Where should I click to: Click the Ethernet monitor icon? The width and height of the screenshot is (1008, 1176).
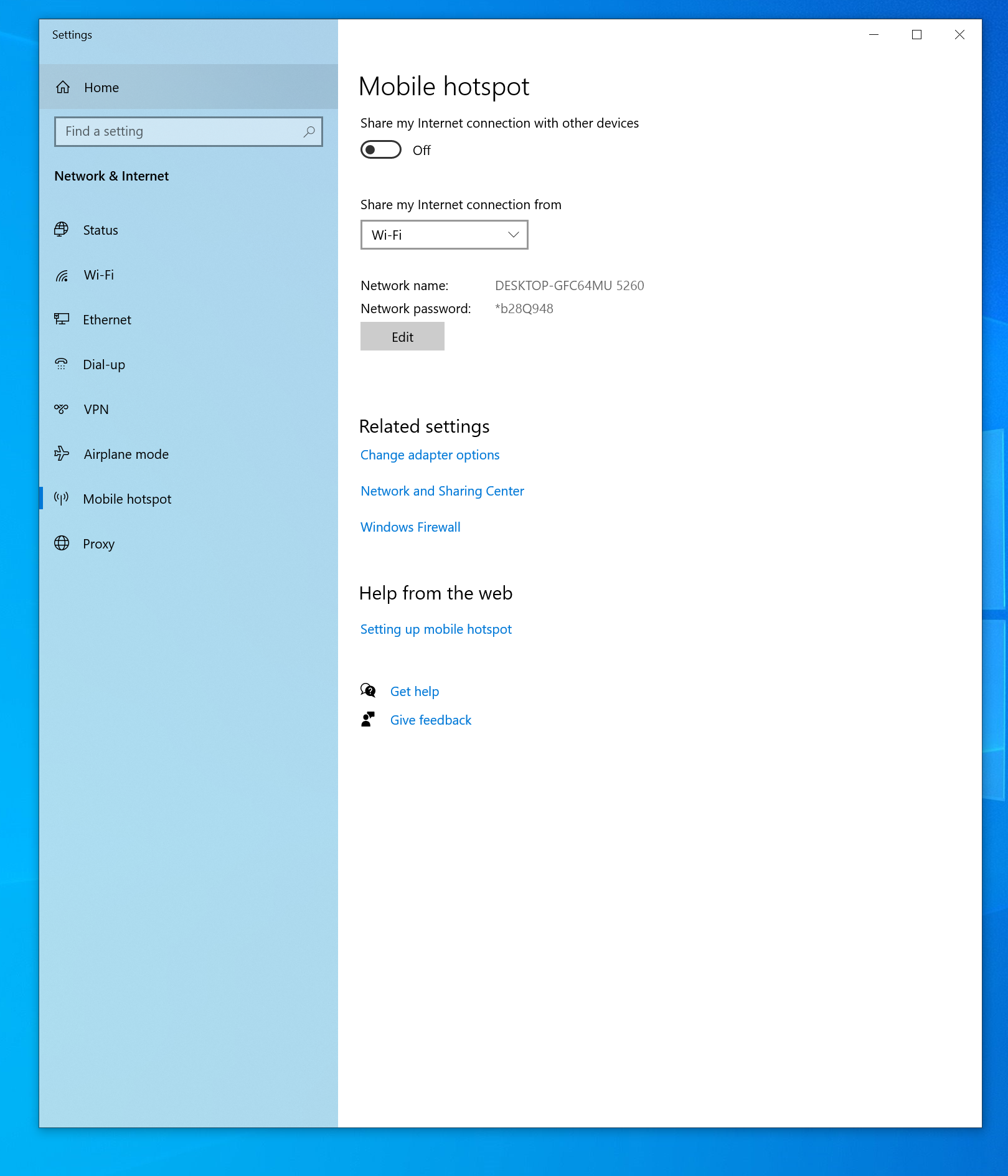pyautogui.click(x=62, y=319)
